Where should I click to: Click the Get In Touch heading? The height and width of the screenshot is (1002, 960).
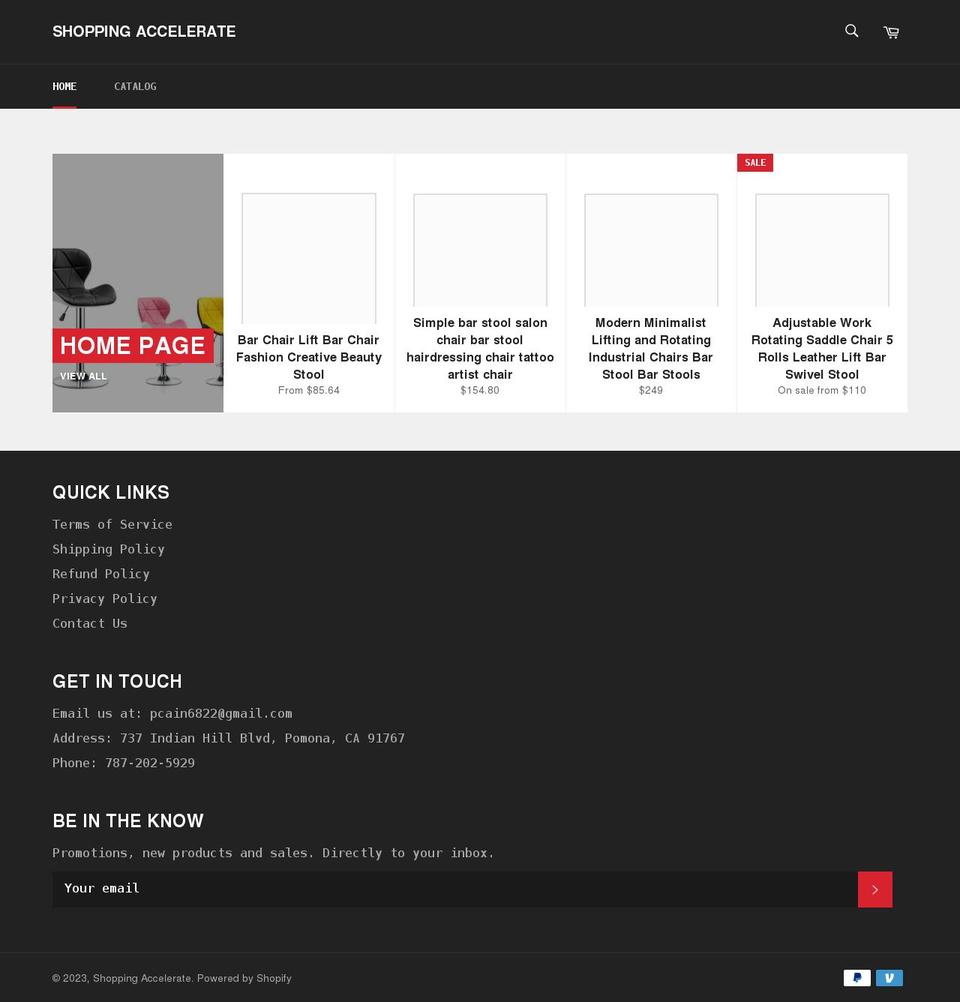tap(117, 681)
